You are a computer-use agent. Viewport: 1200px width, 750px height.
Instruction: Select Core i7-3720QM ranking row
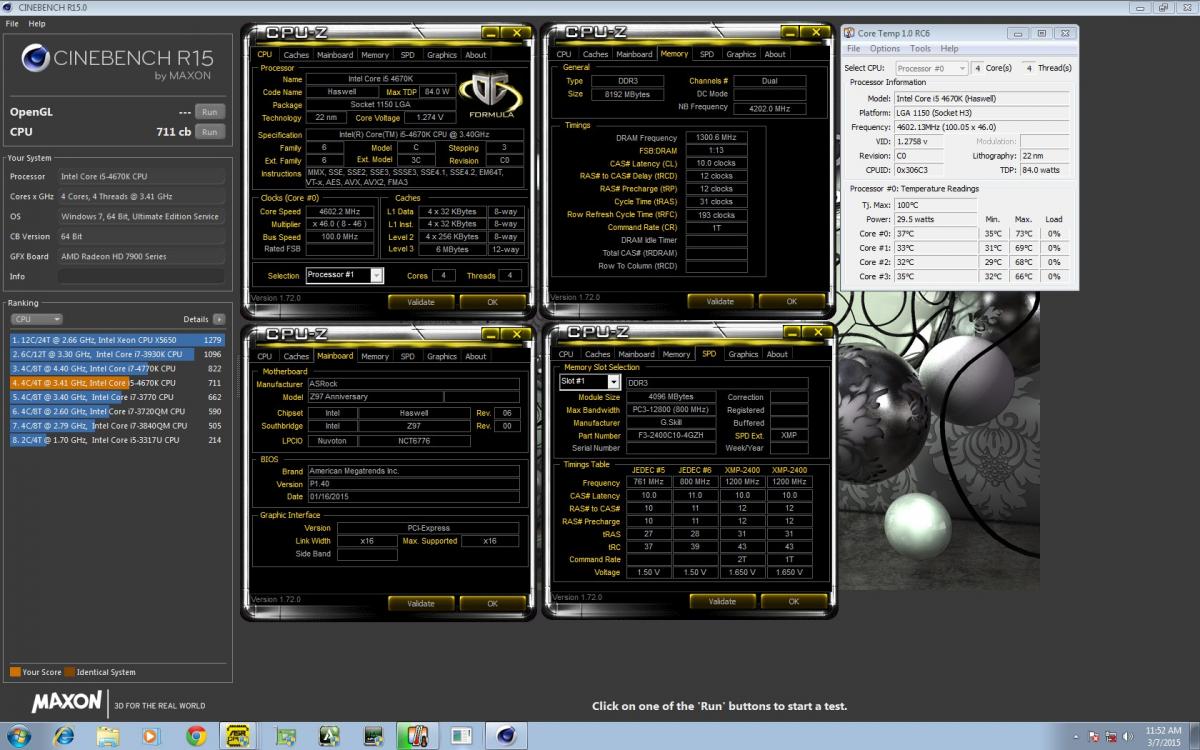point(117,411)
